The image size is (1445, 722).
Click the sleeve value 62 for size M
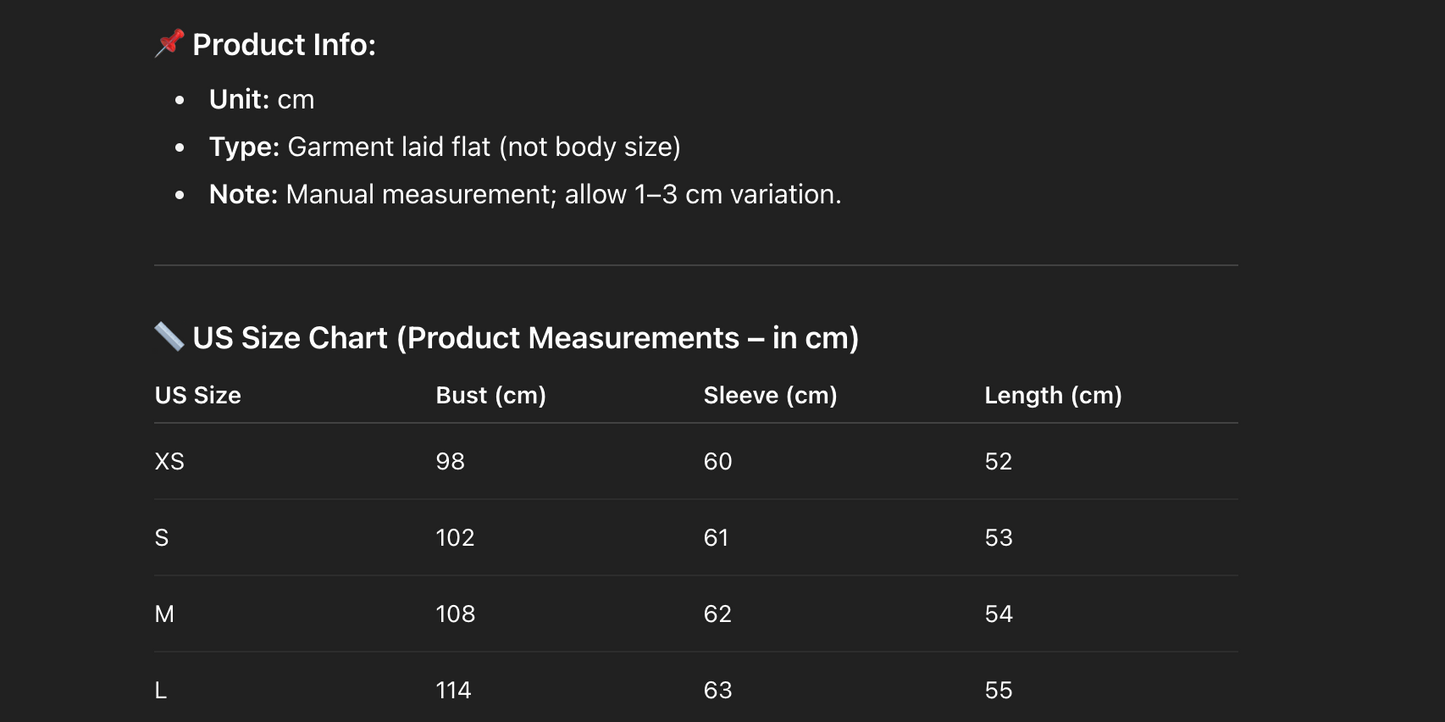click(x=718, y=614)
